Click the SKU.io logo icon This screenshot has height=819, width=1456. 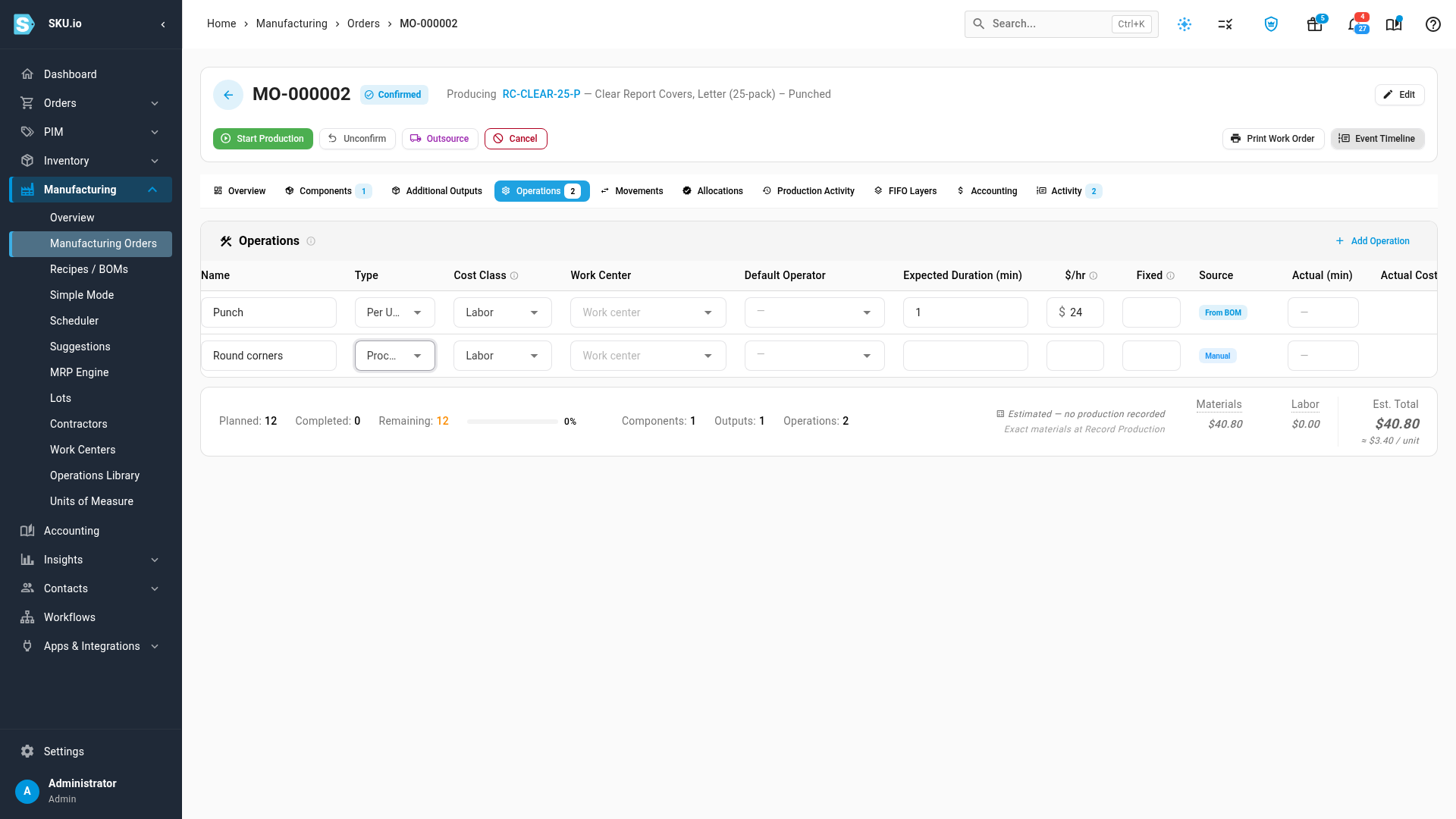tap(24, 24)
